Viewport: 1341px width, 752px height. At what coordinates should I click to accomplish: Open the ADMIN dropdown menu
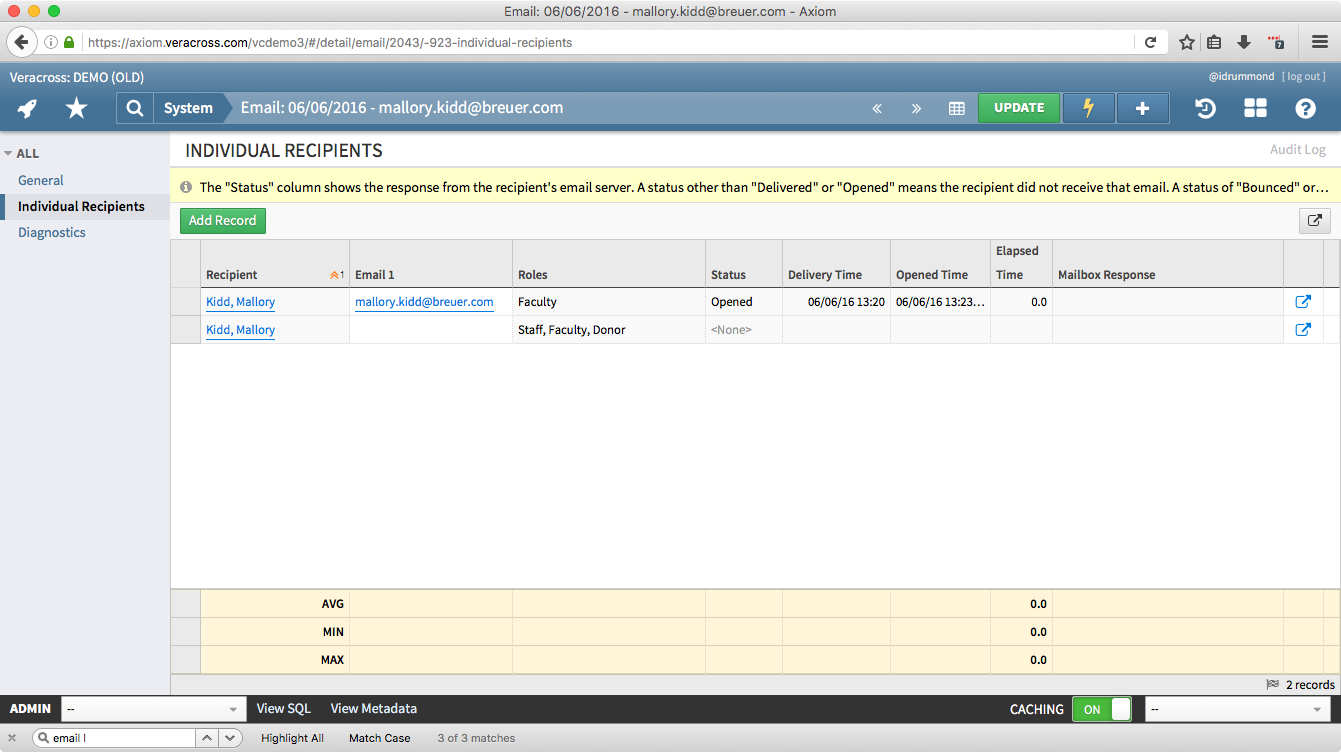[x=153, y=709]
